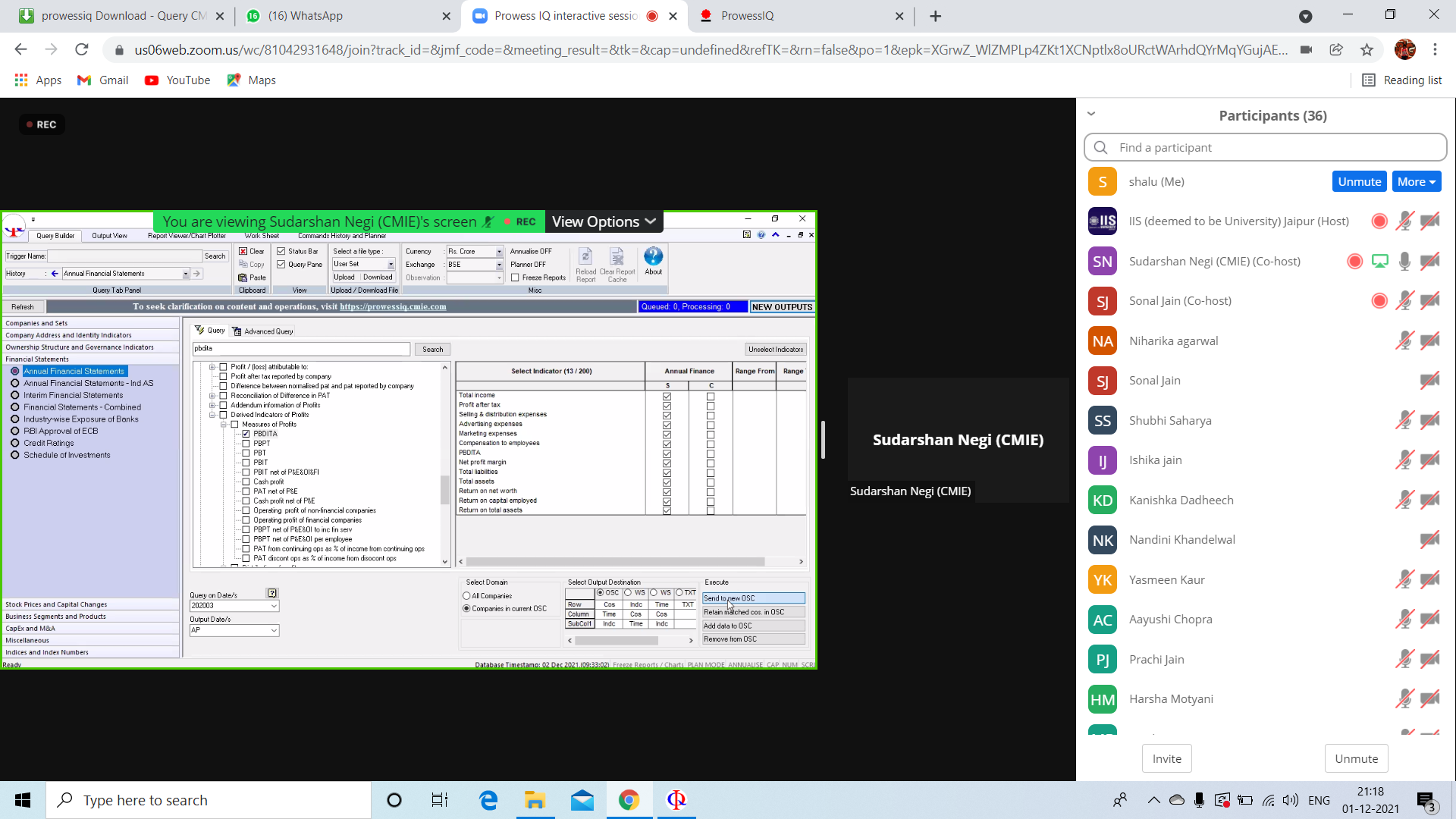Open Google Apps grid icon
Image resolution: width=1456 pixels, height=819 pixels.
tap(21, 80)
